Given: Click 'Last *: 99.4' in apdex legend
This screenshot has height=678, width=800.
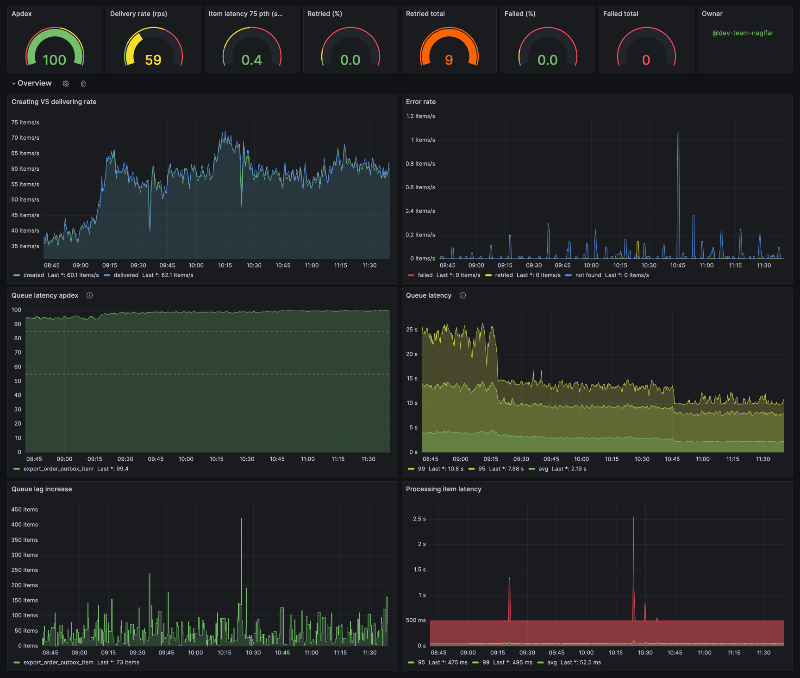Looking at the screenshot, I should tap(113, 469).
